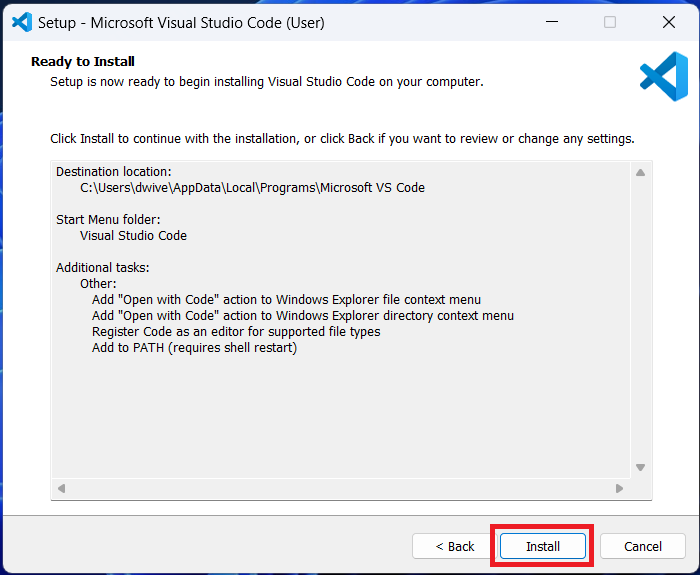
Task: Click the "Ready to Install" heading
Action: (x=83, y=62)
